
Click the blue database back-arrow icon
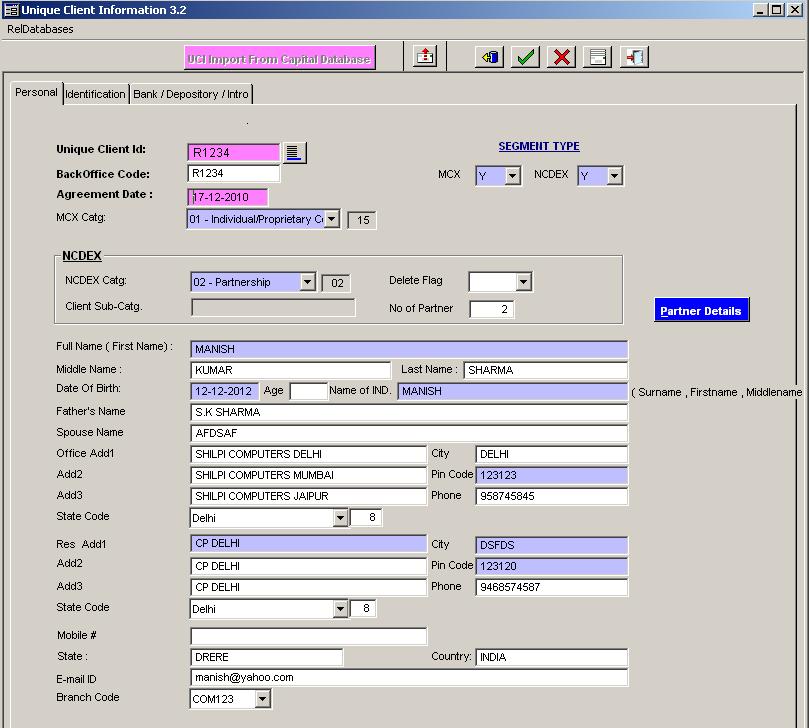click(489, 57)
